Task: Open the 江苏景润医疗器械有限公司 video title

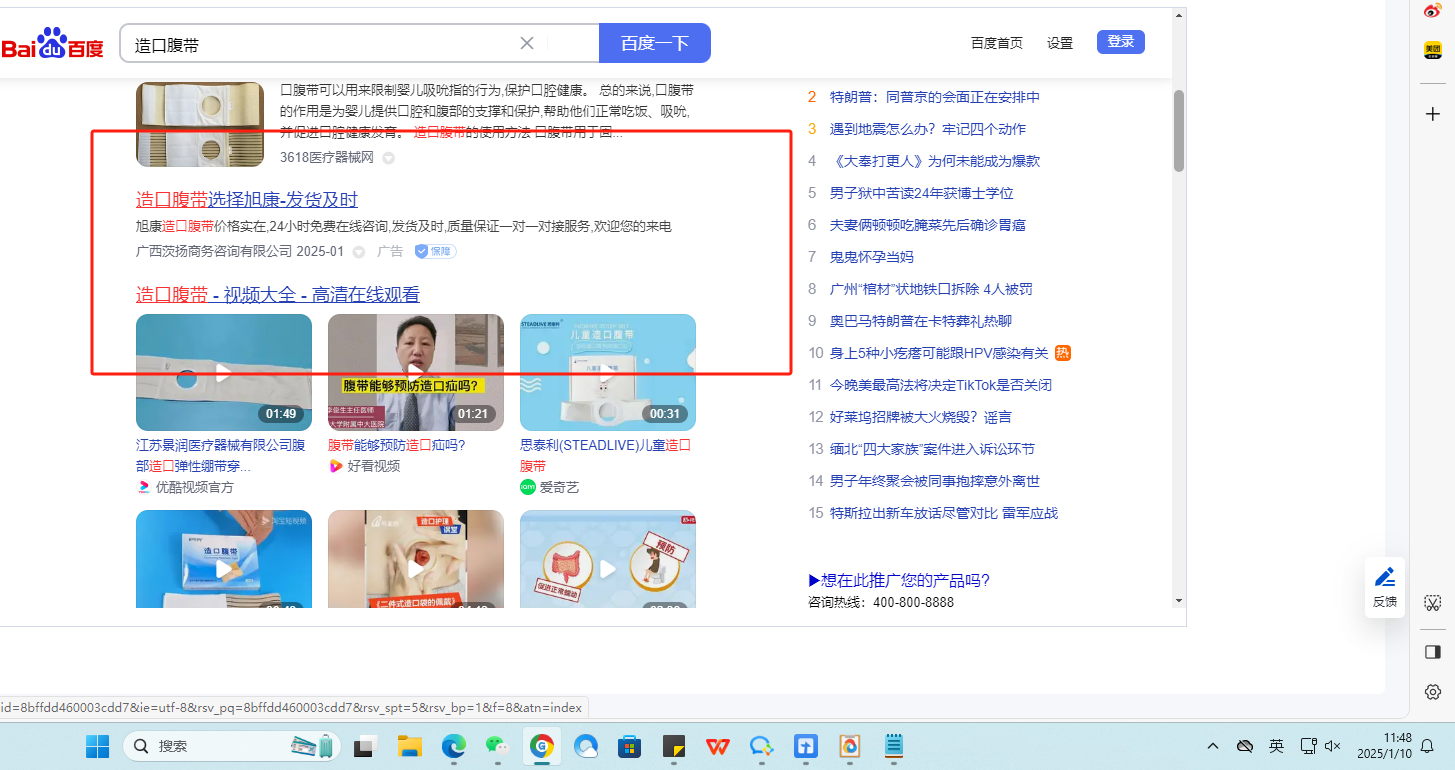Action: pos(221,455)
